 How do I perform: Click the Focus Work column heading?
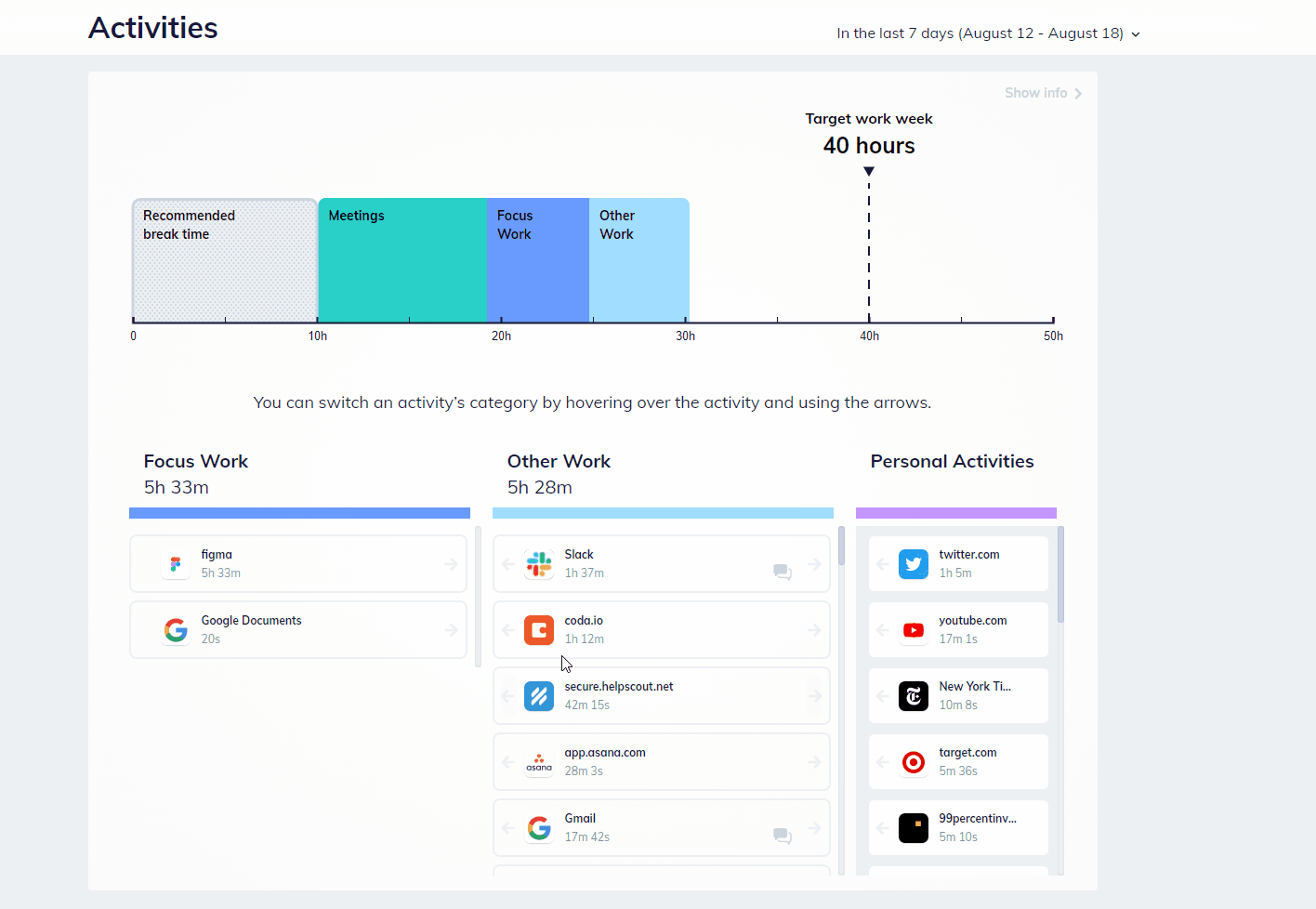[196, 461]
